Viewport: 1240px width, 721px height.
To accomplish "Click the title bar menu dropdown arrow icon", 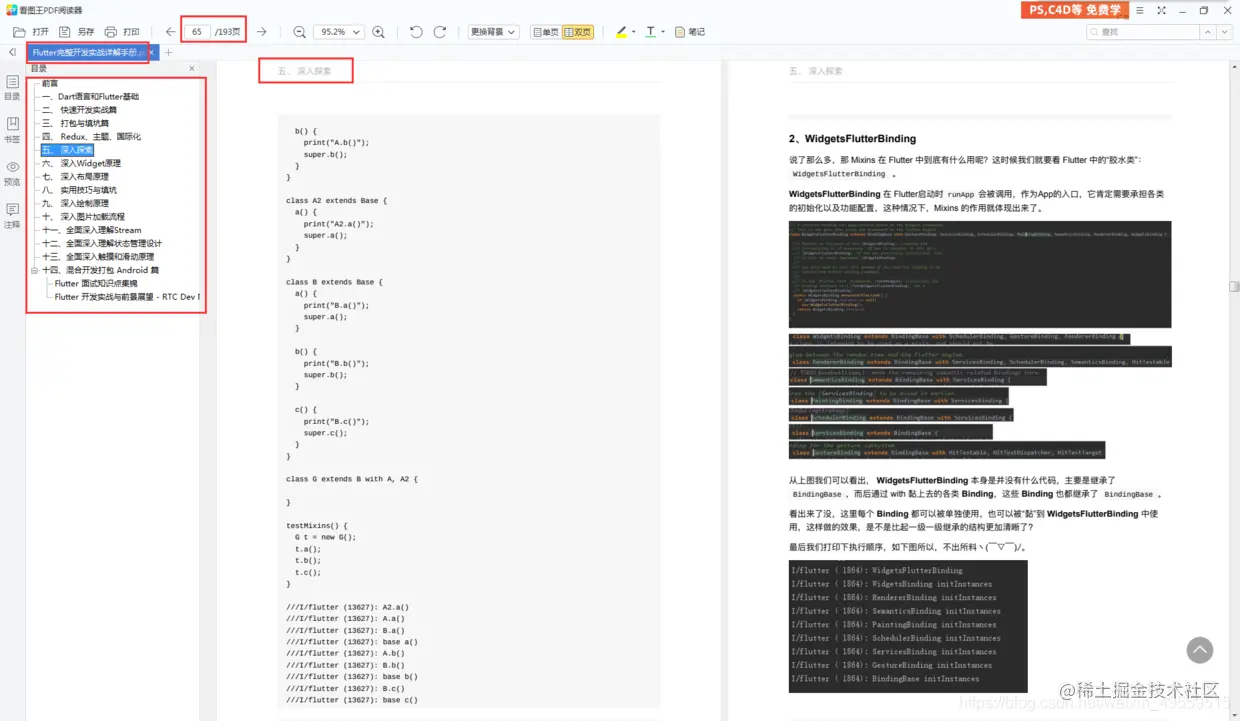I will pyautogui.click(x=1140, y=10).
